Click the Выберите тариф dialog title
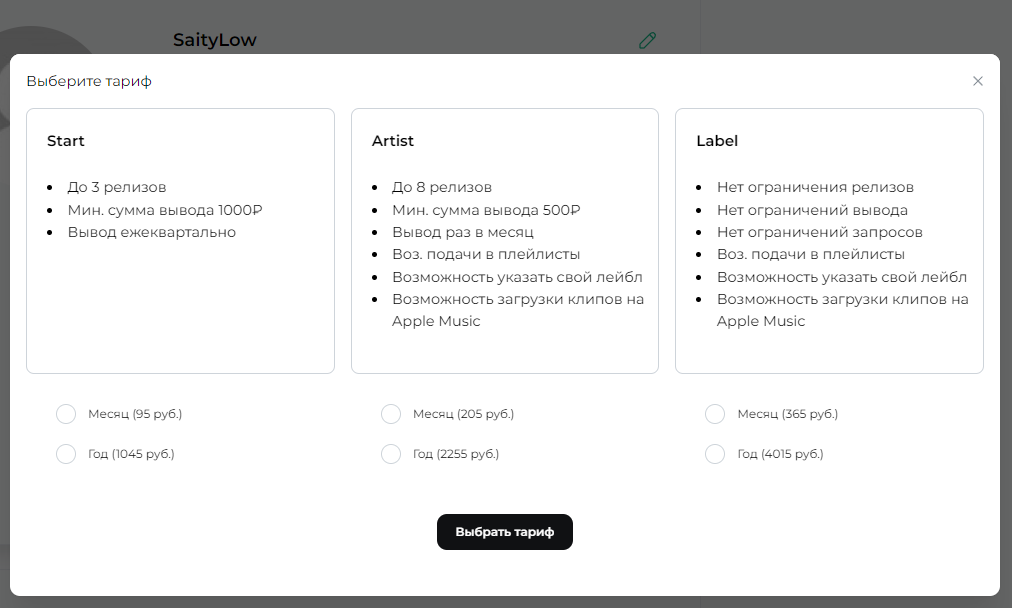The width and height of the screenshot is (1012, 608). pyautogui.click(x=89, y=81)
